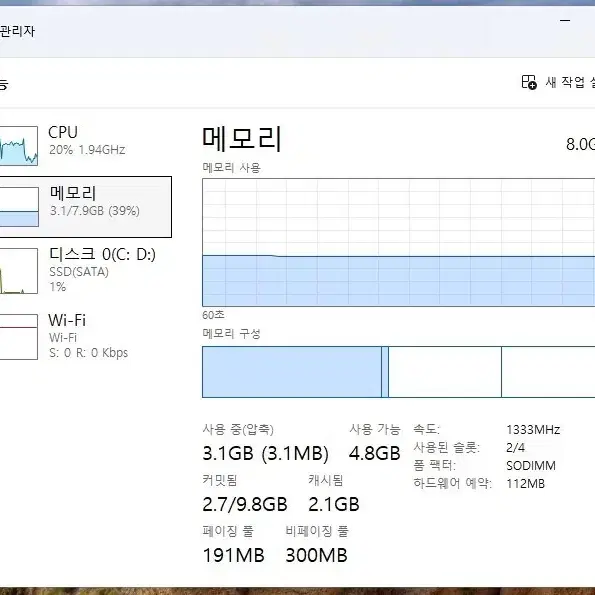
Task: Open the Wi-Fi performance details
Action: click(x=86, y=337)
